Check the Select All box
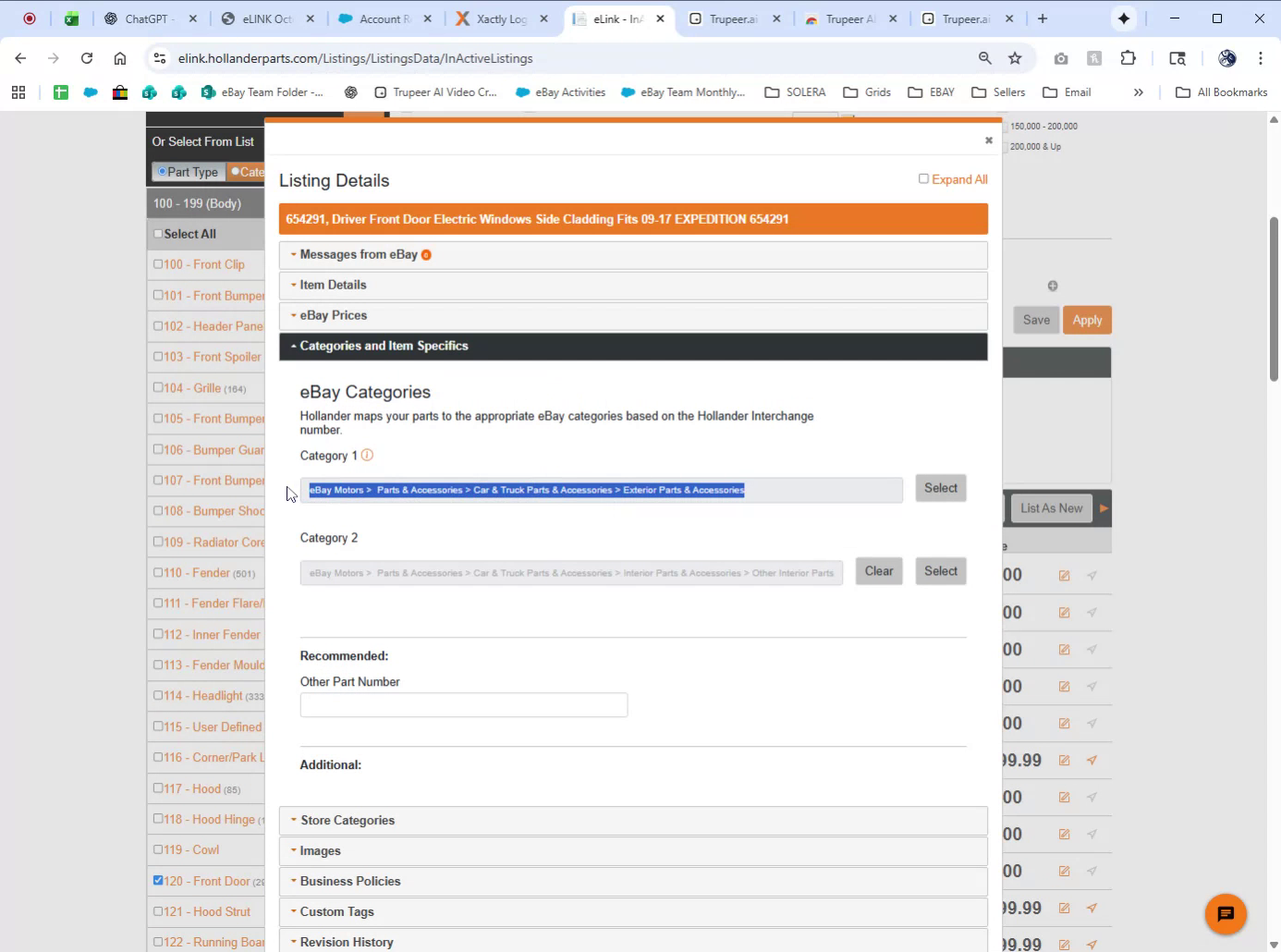The width and height of the screenshot is (1281, 952). (x=158, y=234)
